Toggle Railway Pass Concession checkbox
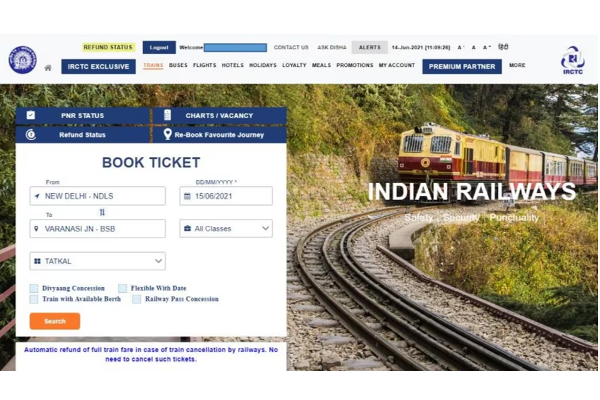 pyautogui.click(x=137, y=299)
